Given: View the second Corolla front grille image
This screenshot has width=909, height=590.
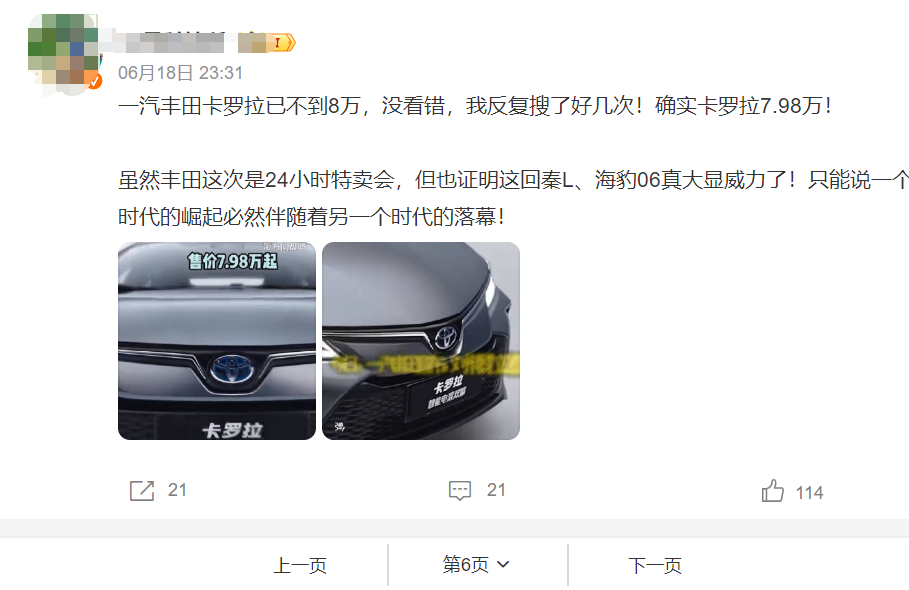Looking at the screenshot, I should tap(421, 341).
